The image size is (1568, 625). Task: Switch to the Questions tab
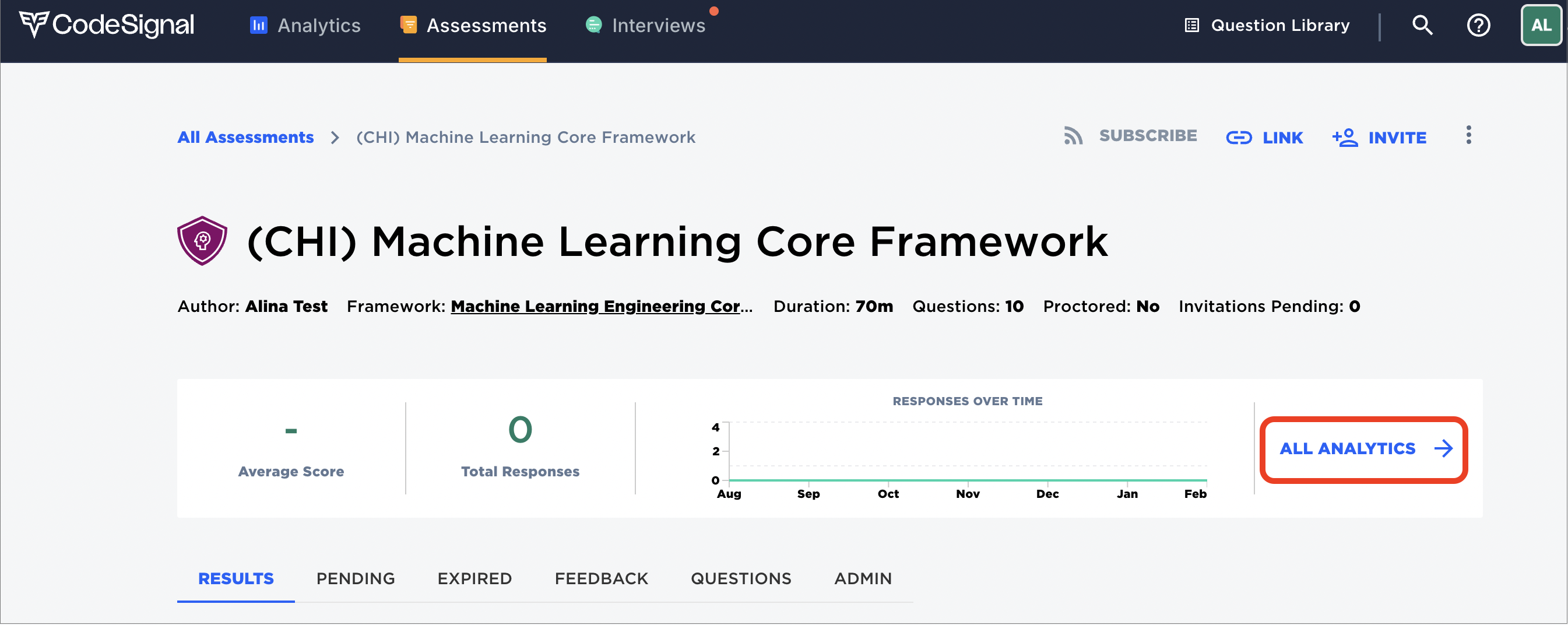(x=741, y=579)
